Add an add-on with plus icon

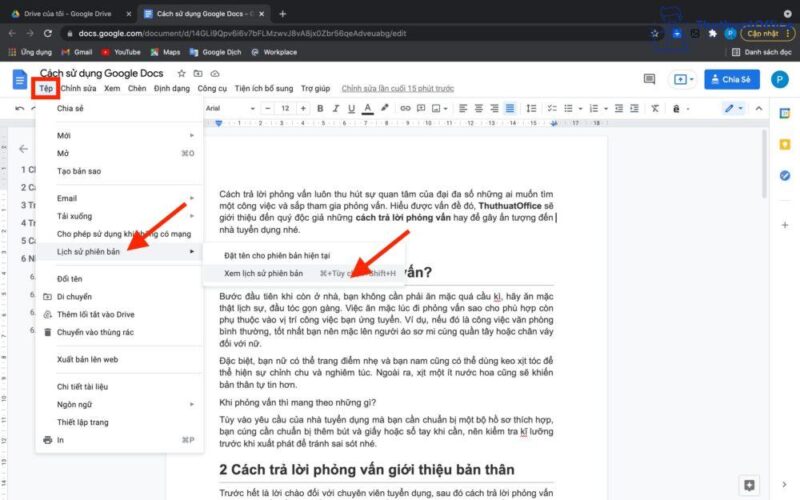785,224
